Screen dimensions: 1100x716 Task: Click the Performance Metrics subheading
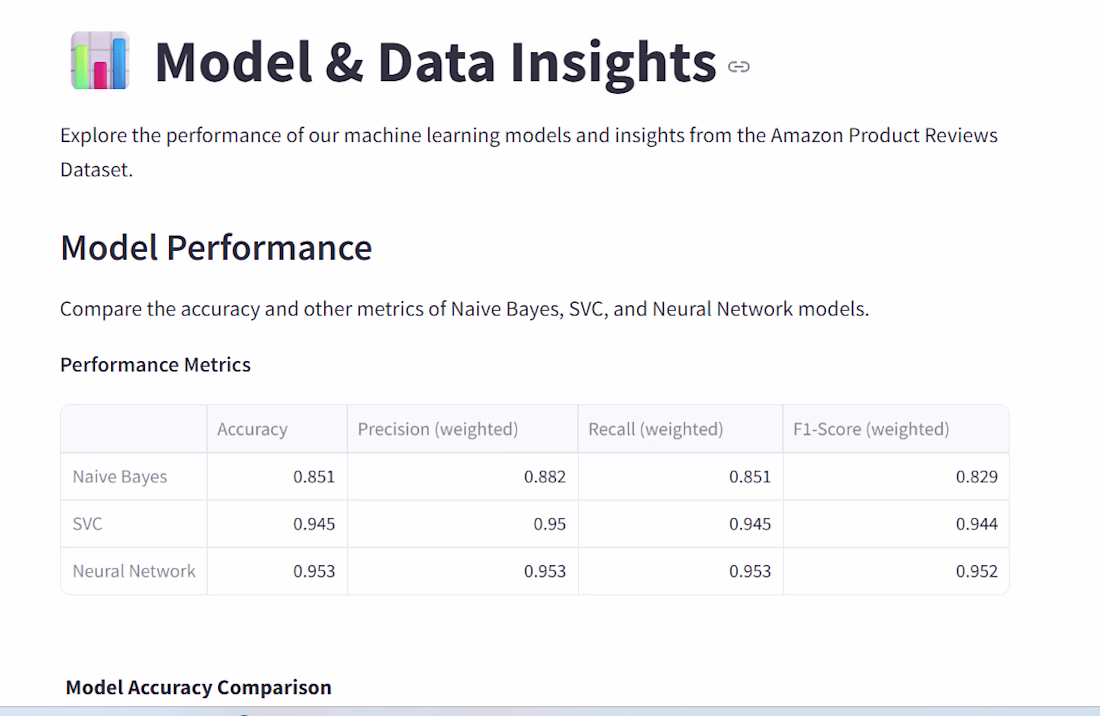tap(155, 365)
